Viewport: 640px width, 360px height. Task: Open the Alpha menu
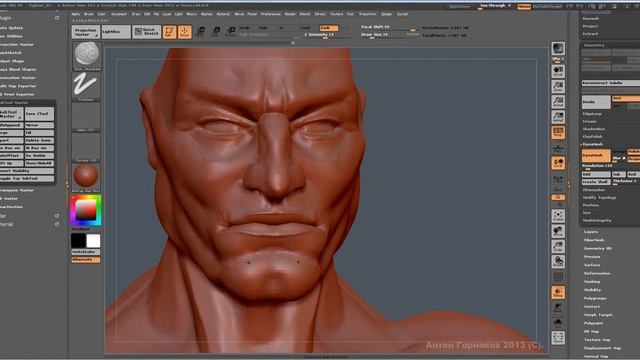(76, 14)
